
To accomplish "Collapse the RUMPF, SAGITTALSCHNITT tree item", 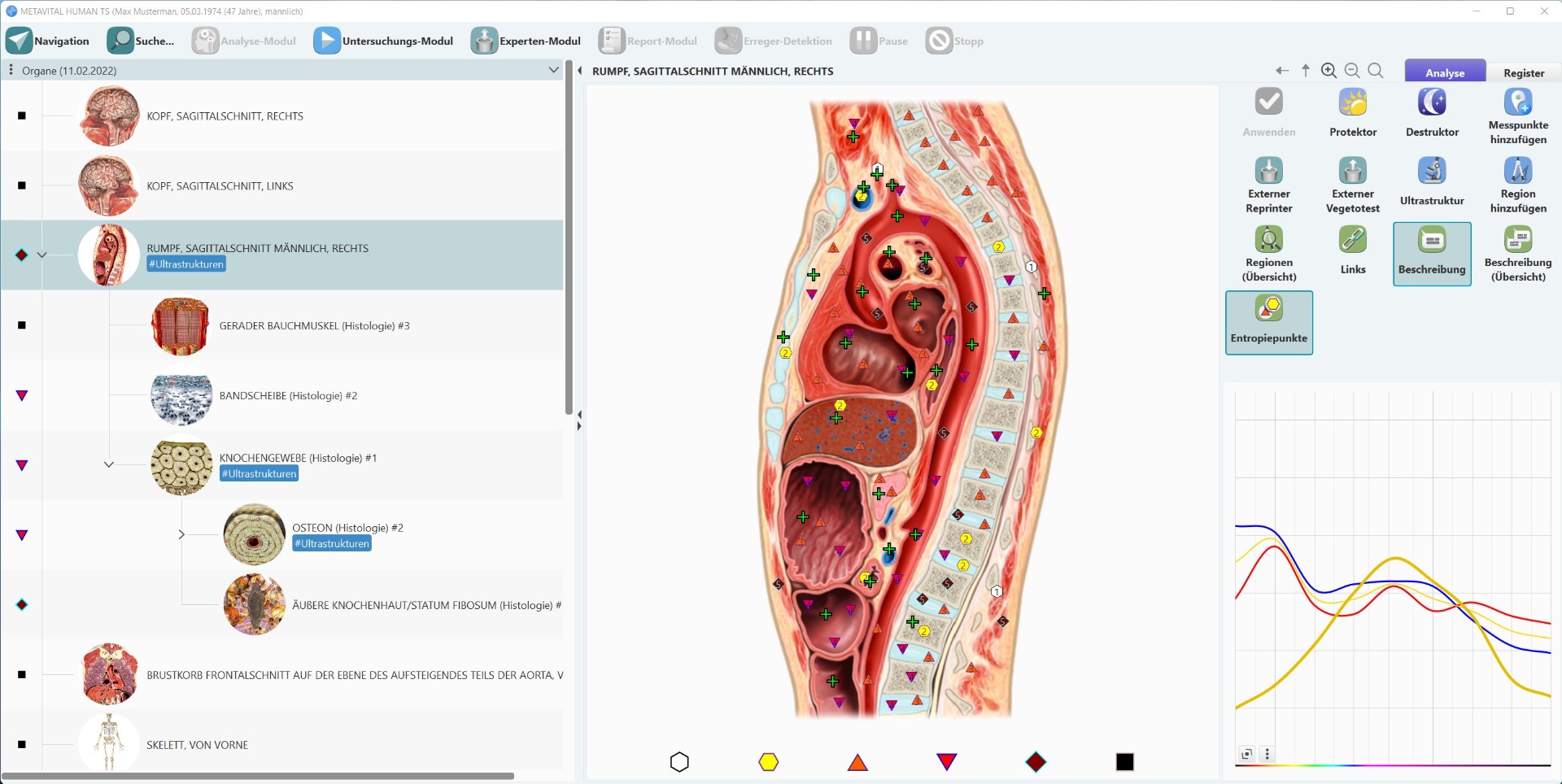I will click(x=42, y=255).
